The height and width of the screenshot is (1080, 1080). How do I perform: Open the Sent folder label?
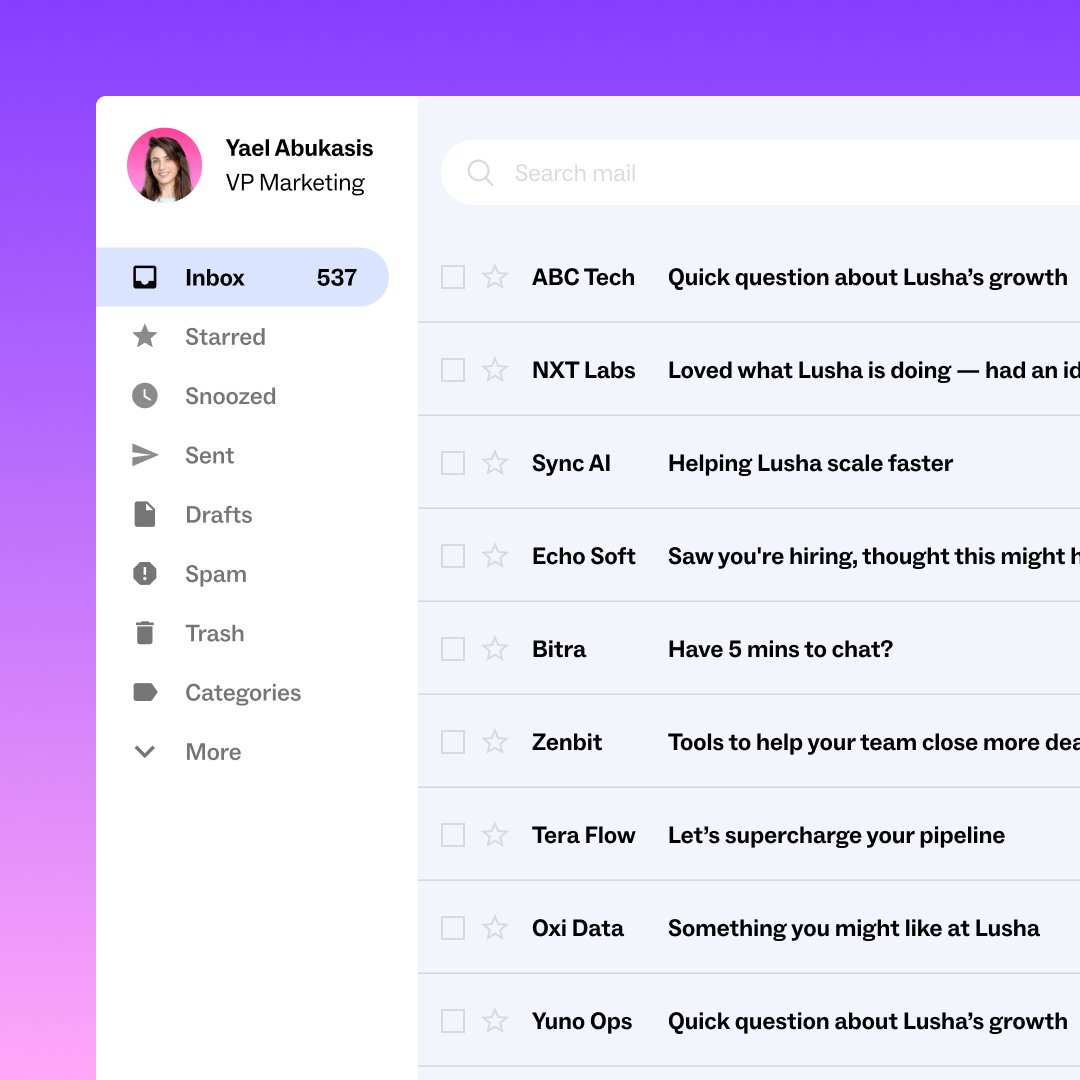209,455
